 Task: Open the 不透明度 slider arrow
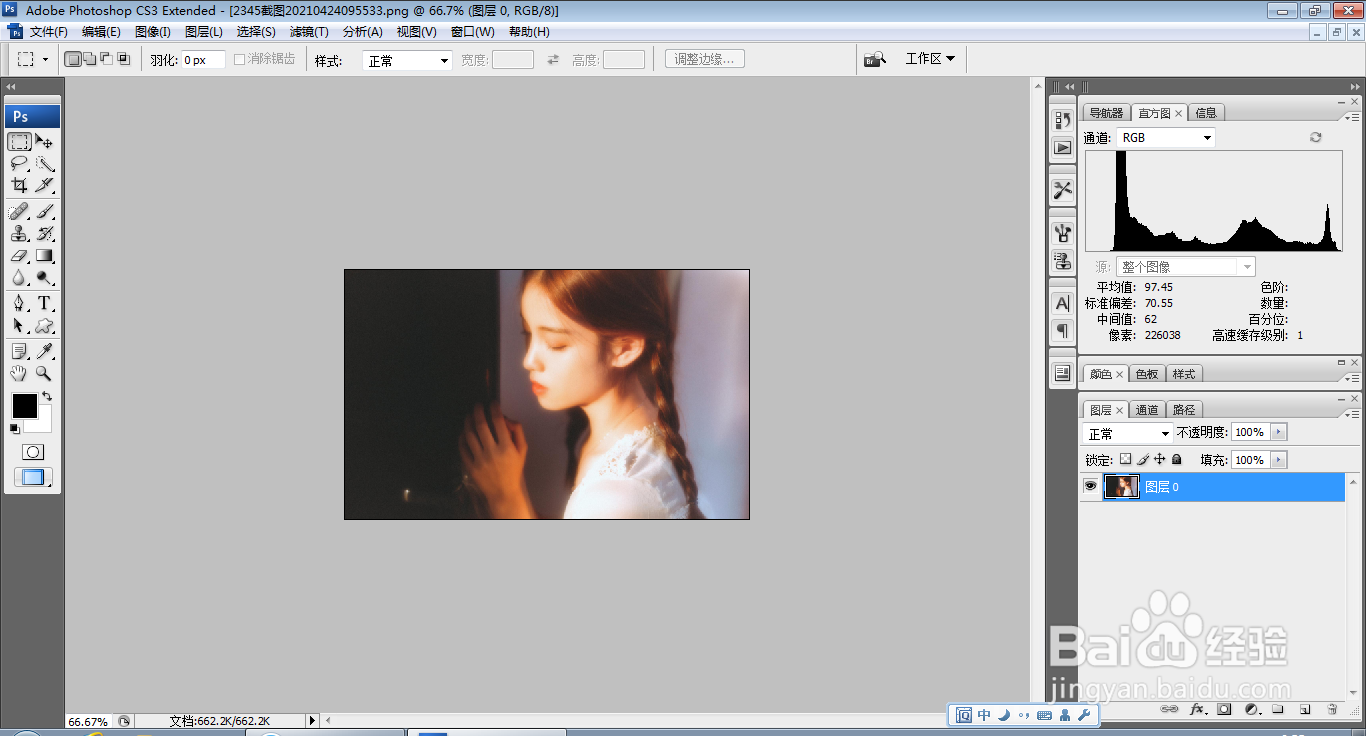pyautogui.click(x=1278, y=432)
